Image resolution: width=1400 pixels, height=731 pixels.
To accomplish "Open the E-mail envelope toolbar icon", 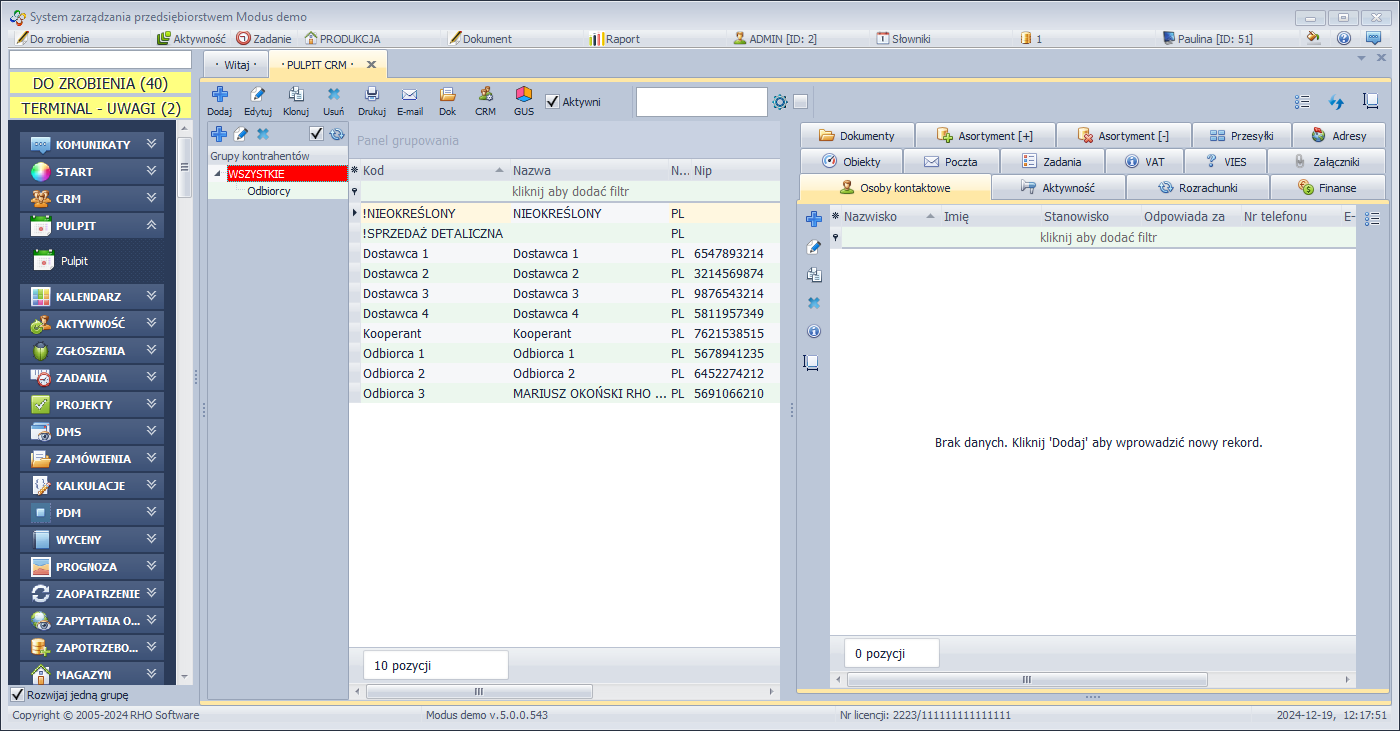I will click(409, 95).
